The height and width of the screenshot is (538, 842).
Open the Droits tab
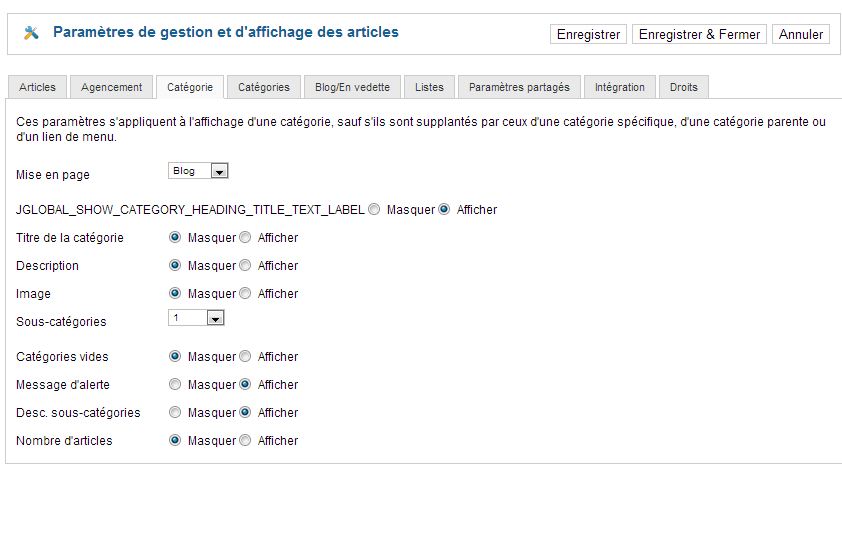tap(684, 87)
